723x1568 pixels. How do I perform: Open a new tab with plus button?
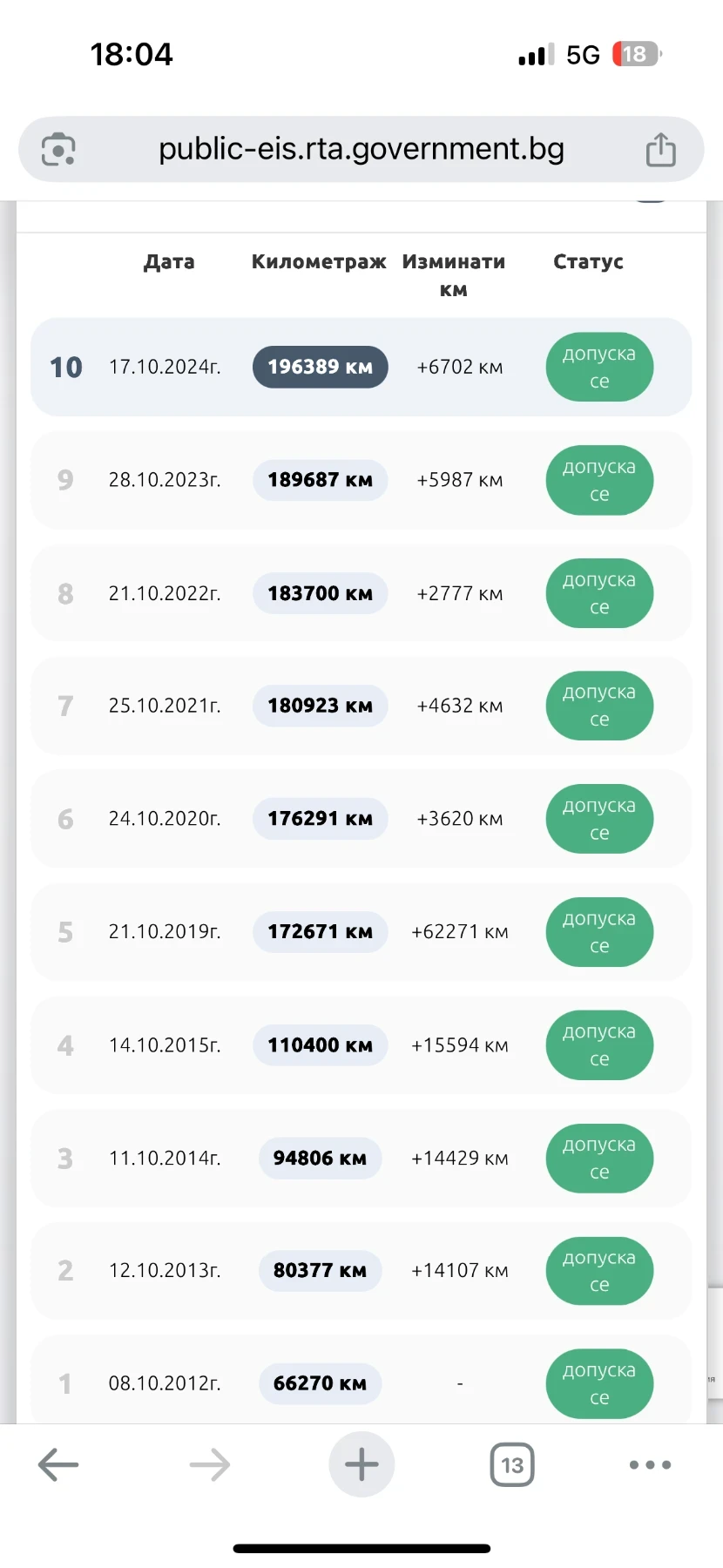[361, 1464]
